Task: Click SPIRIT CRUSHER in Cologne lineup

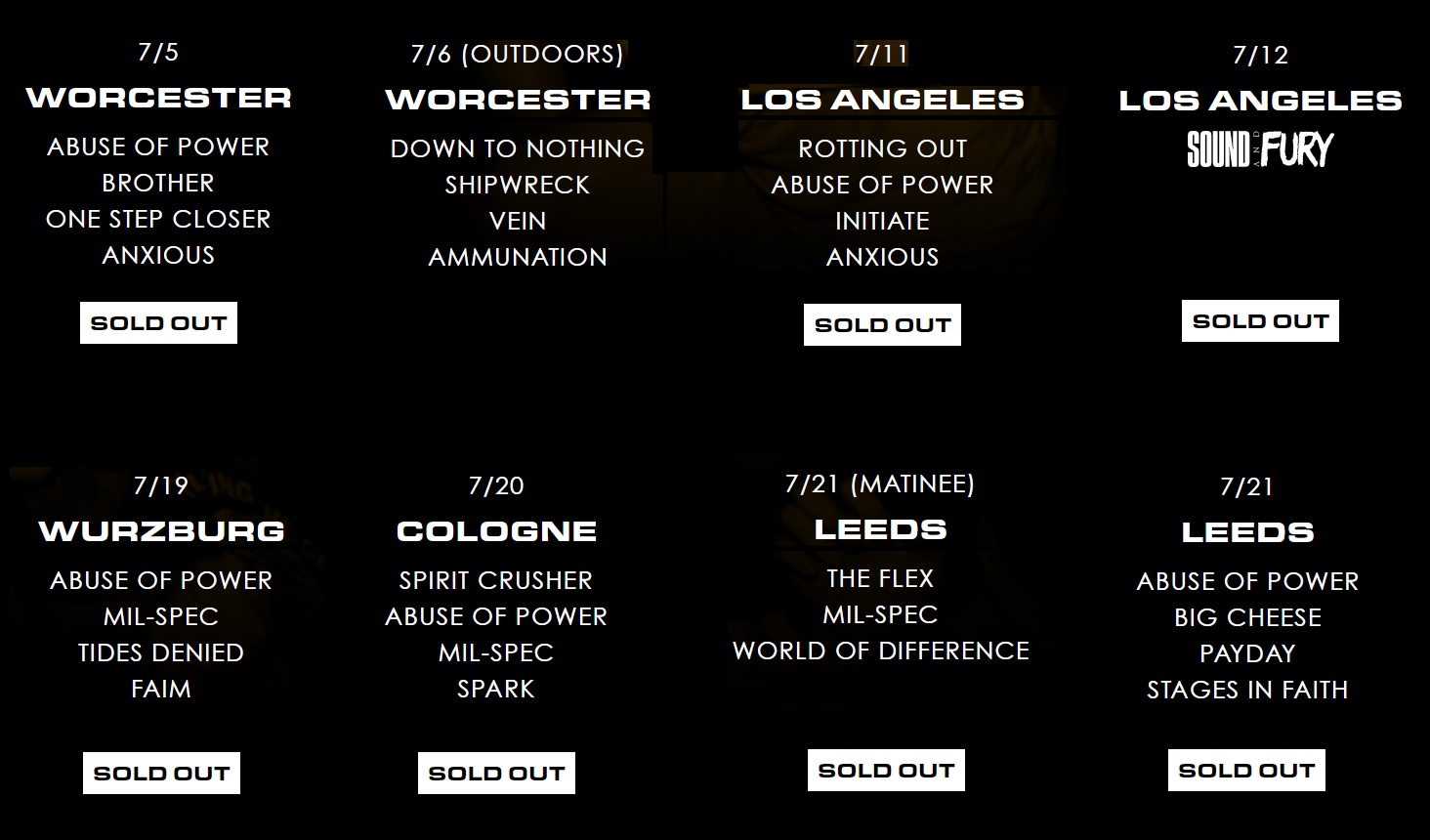Action: tap(496, 580)
